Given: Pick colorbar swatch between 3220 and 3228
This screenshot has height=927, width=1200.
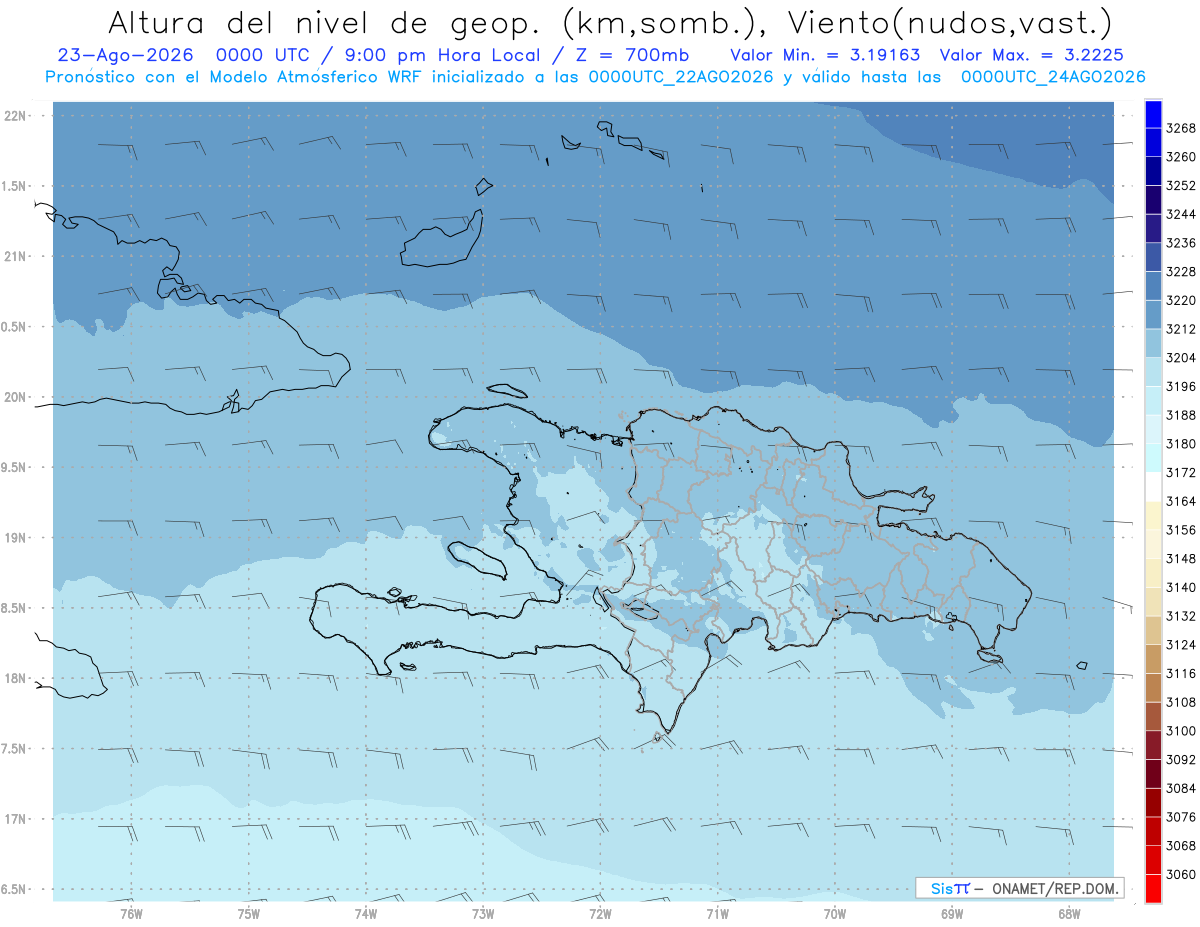Looking at the screenshot, I should click(1152, 286).
